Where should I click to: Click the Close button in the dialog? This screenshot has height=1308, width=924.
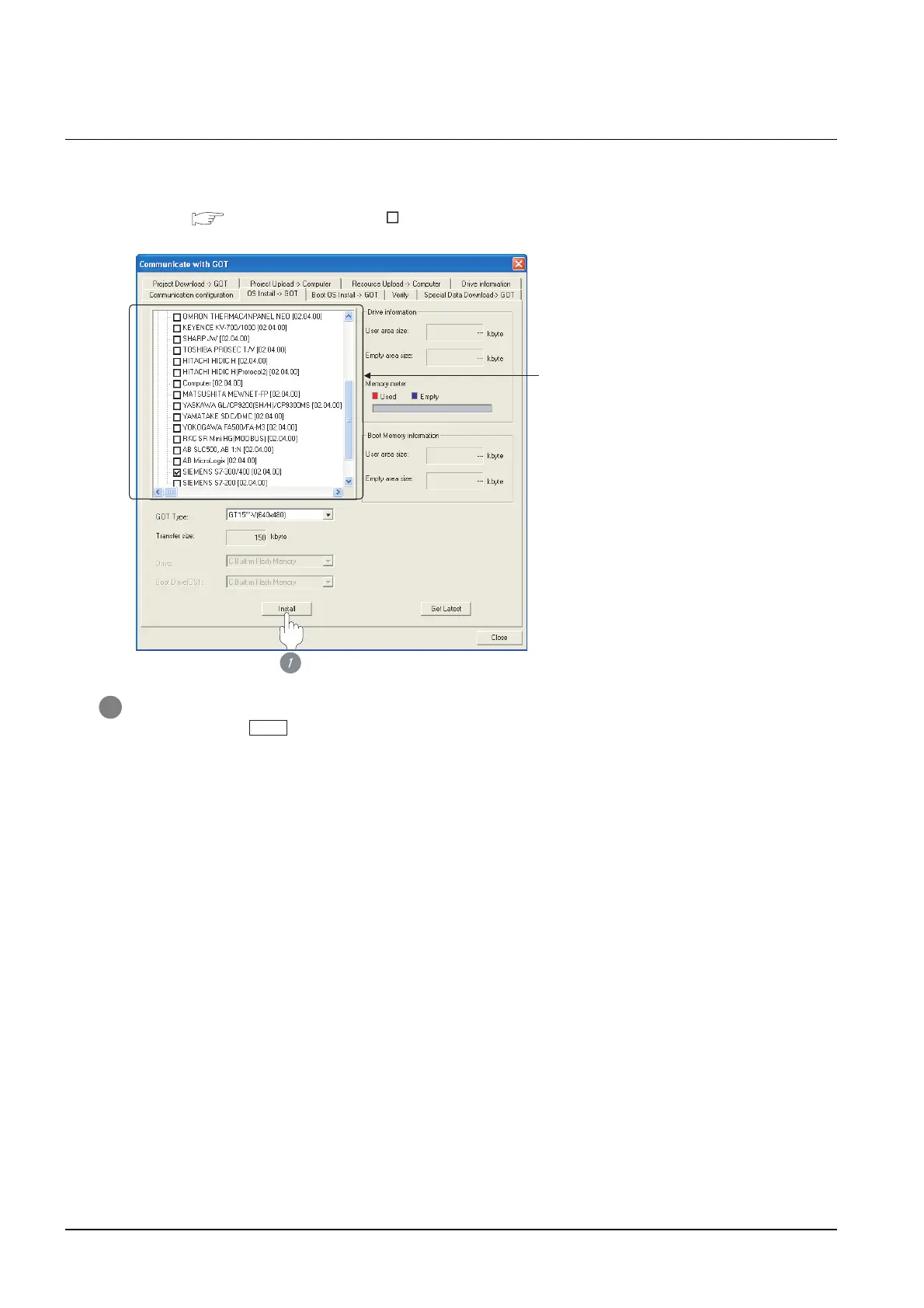click(499, 638)
